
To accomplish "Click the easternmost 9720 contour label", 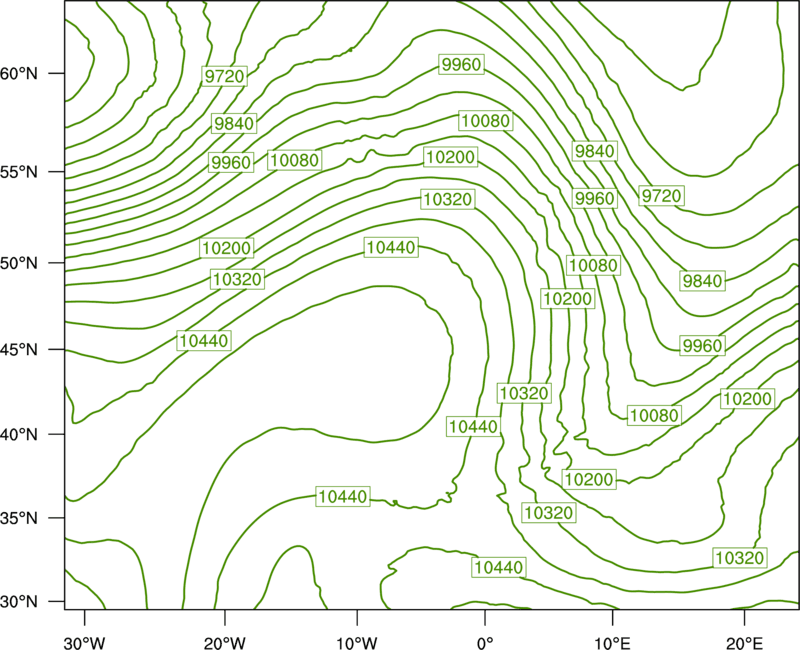I will point(661,195).
